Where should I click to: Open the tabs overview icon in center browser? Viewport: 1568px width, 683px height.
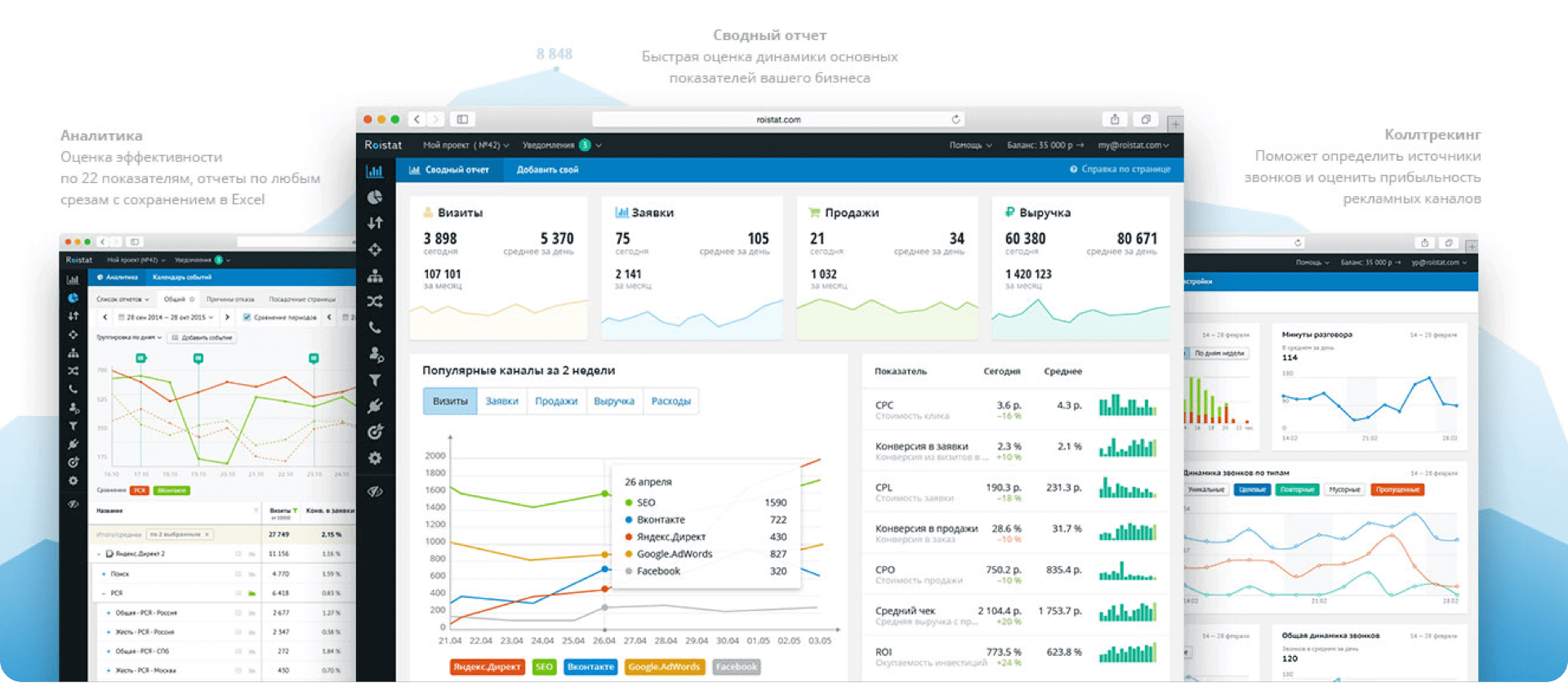pyautogui.click(x=1146, y=119)
